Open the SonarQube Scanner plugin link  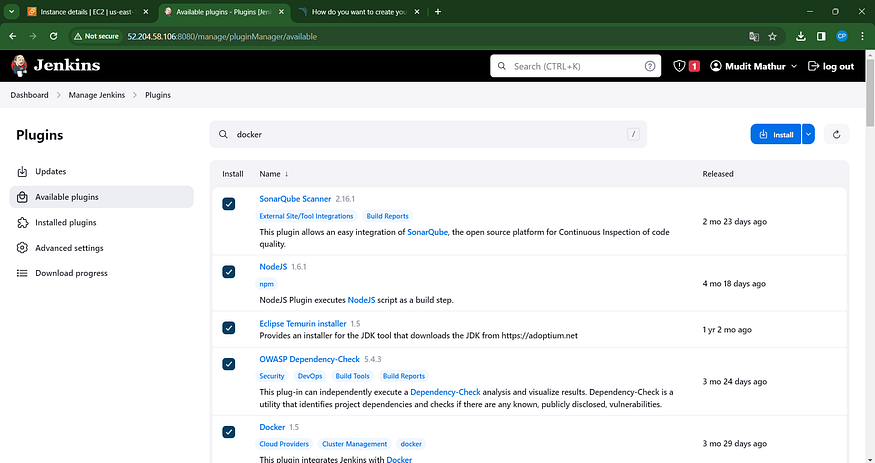pos(295,199)
